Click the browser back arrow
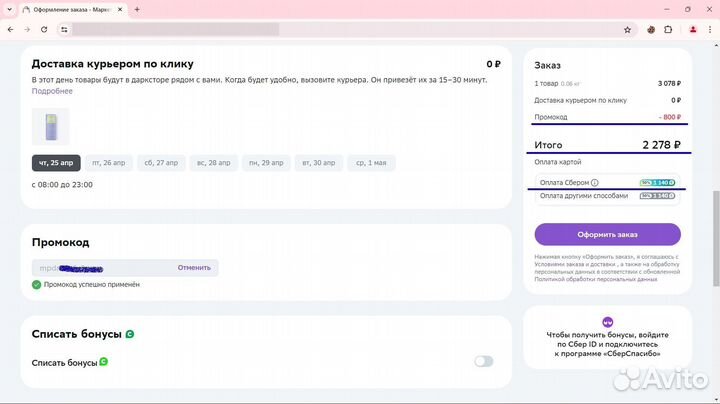 pyautogui.click(x=11, y=30)
